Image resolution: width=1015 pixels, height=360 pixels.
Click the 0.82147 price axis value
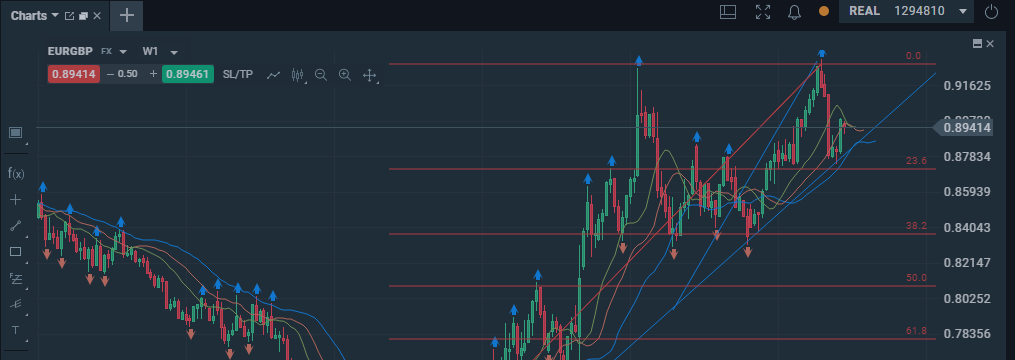968,263
